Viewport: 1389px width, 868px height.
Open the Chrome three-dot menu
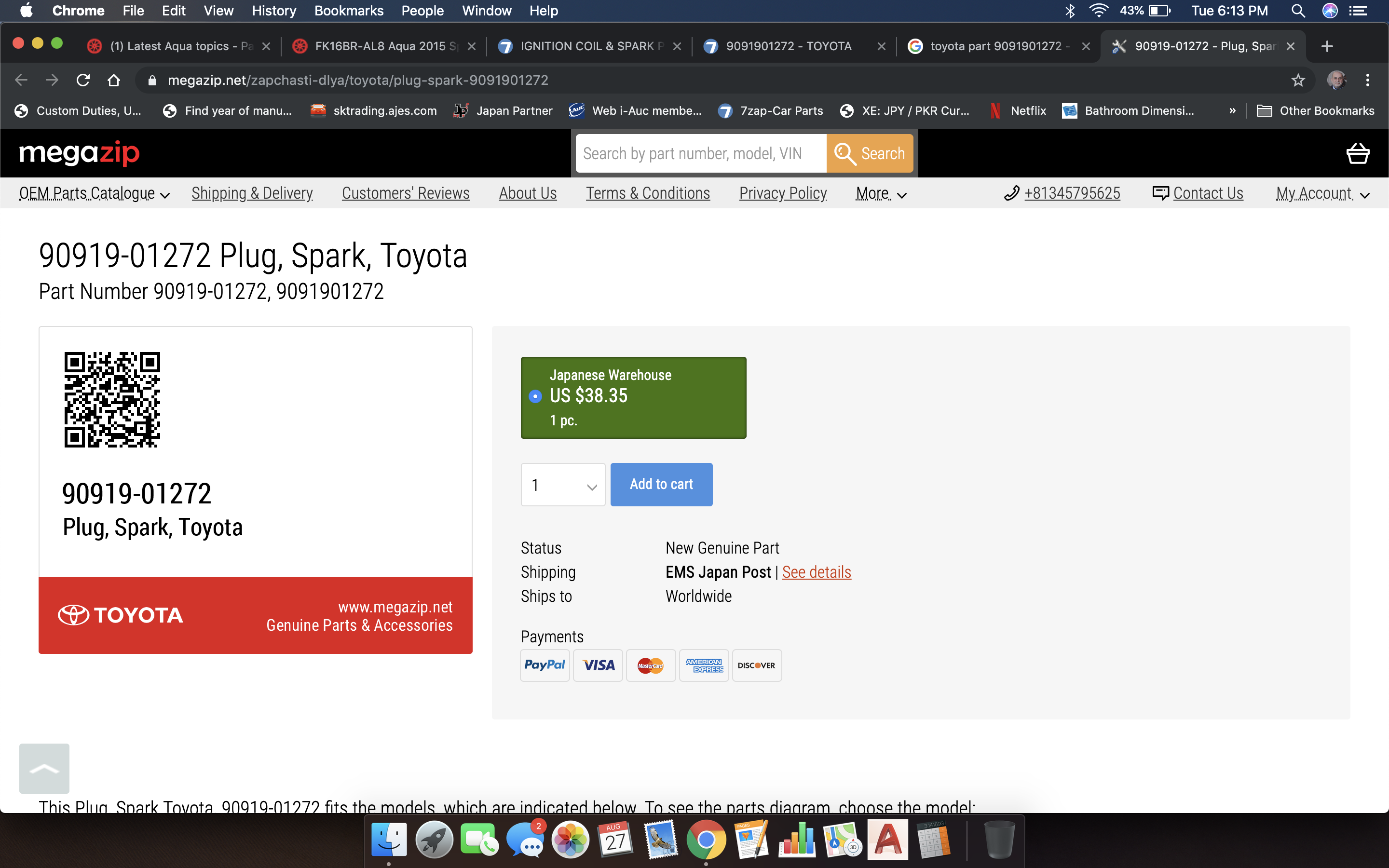tap(1368, 80)
